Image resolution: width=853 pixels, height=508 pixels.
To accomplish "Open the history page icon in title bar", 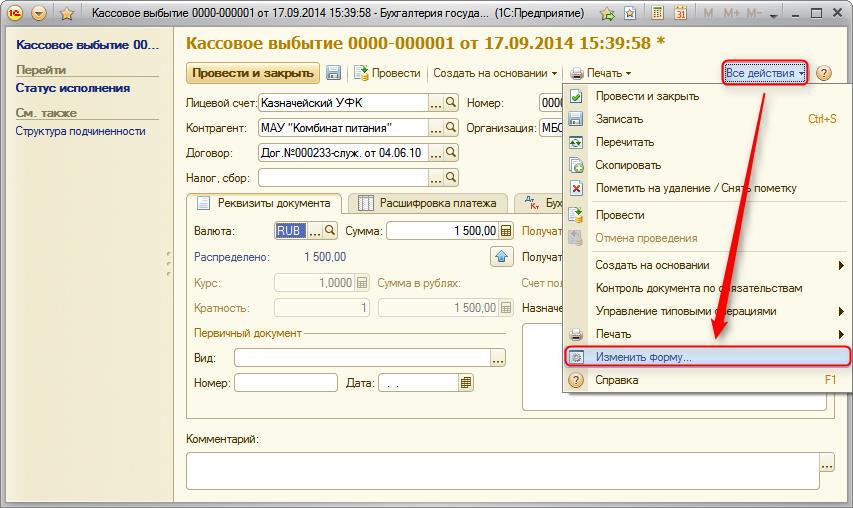I will pyautogui.click(x=630, y=13).
